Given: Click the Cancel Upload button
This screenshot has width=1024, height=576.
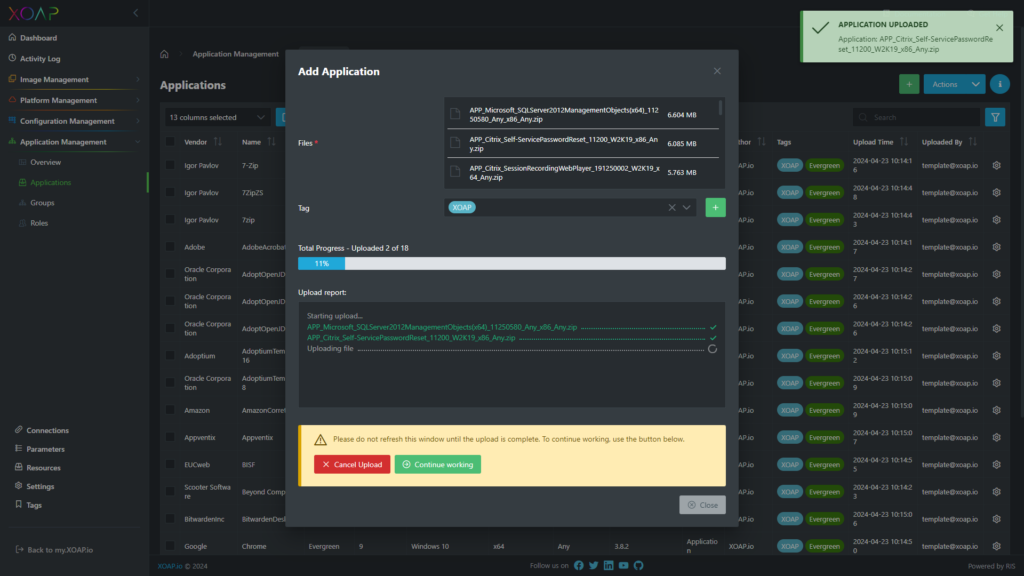Looking at the screenshot, I should coord(352,464).
